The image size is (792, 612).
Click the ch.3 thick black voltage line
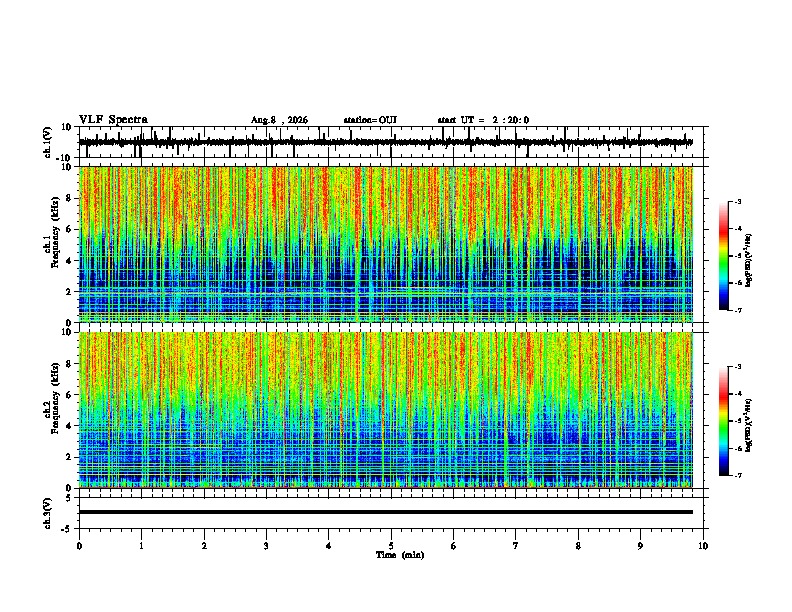386,512
